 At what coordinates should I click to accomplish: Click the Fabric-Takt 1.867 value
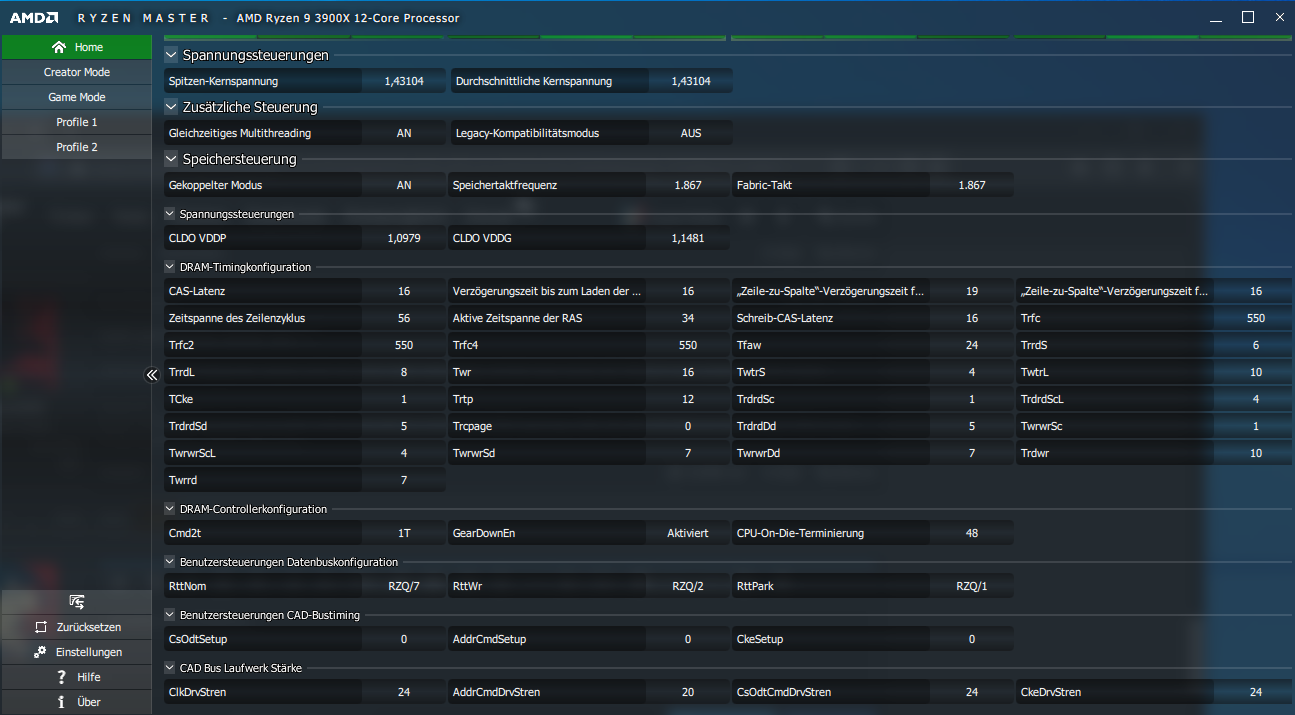(x=972, y=185)
